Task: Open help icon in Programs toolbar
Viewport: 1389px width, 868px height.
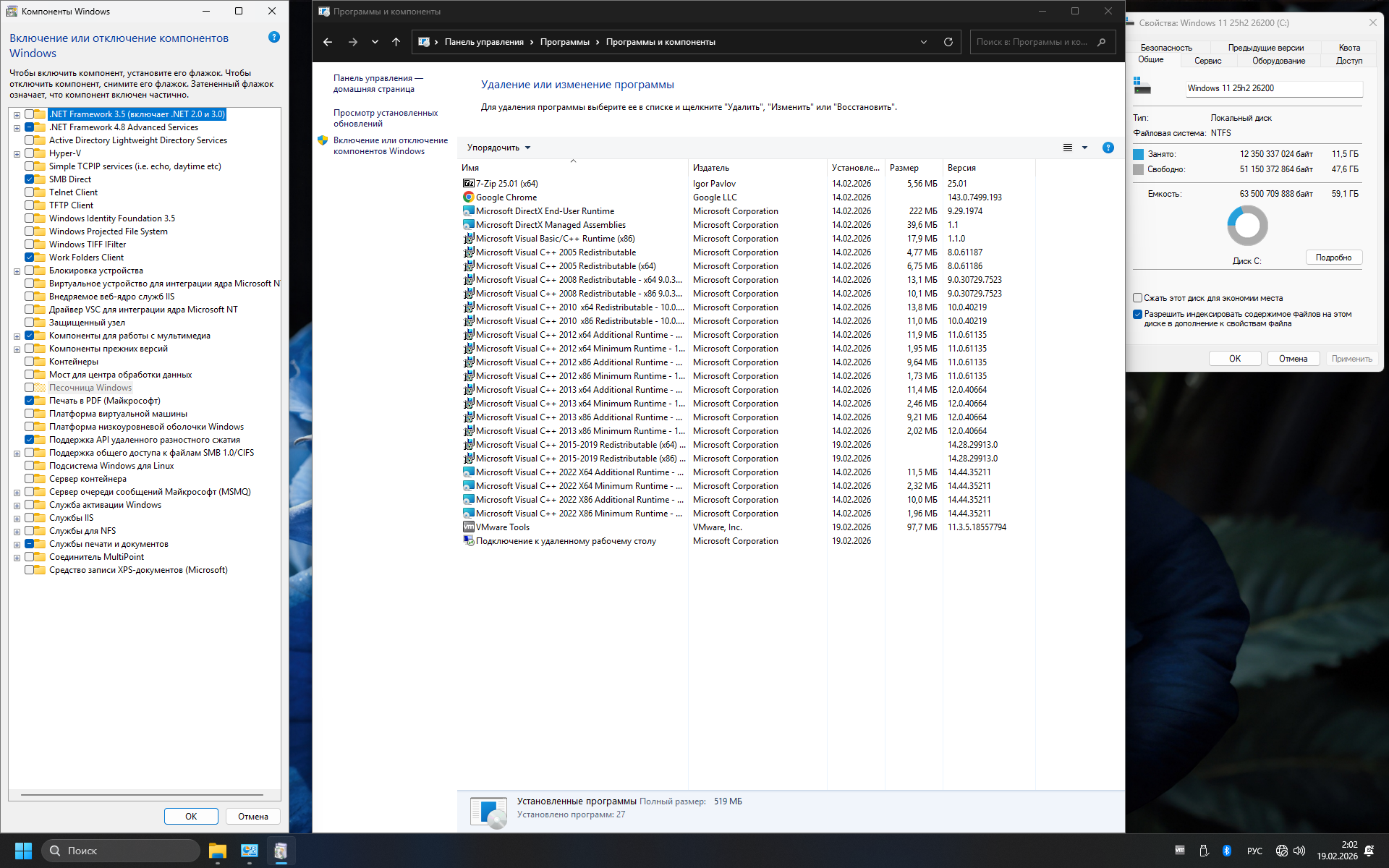Action: 1108,148
